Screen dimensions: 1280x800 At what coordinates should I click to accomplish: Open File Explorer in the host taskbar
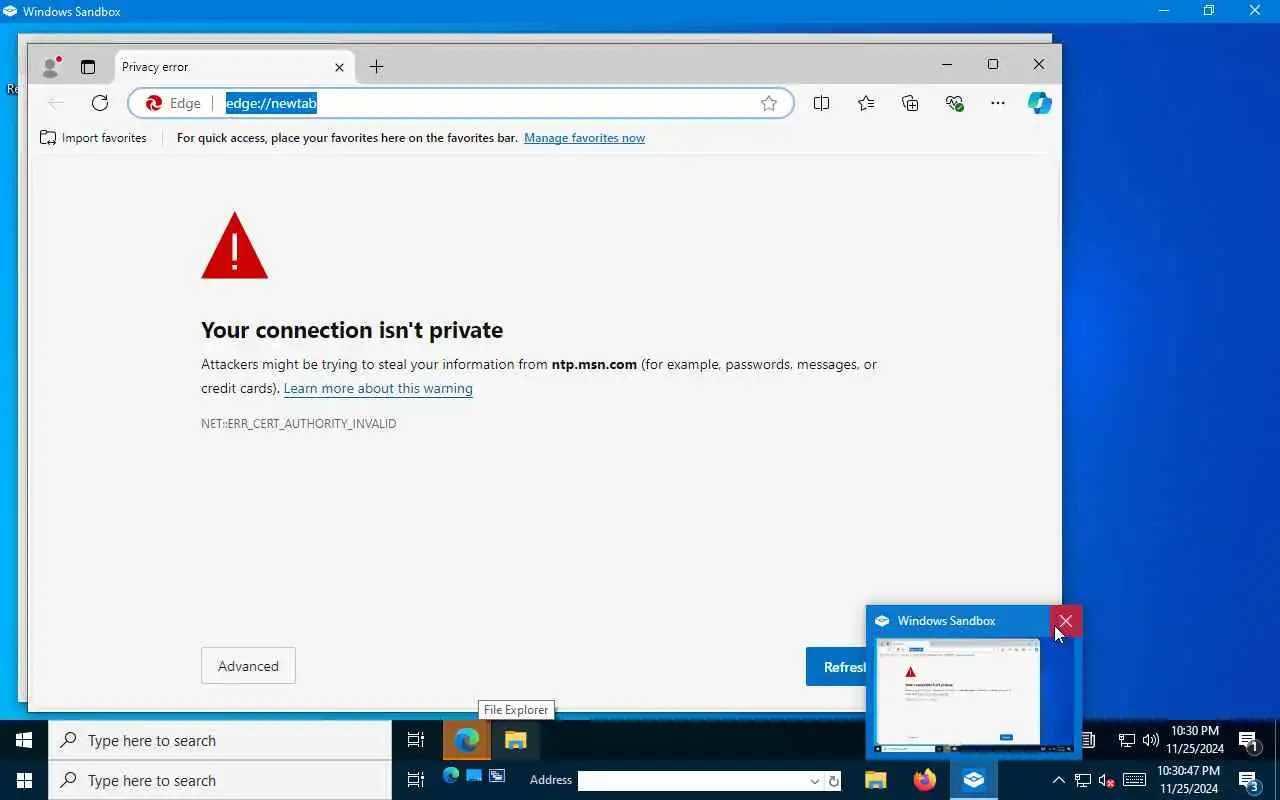(x=876, y=780)
